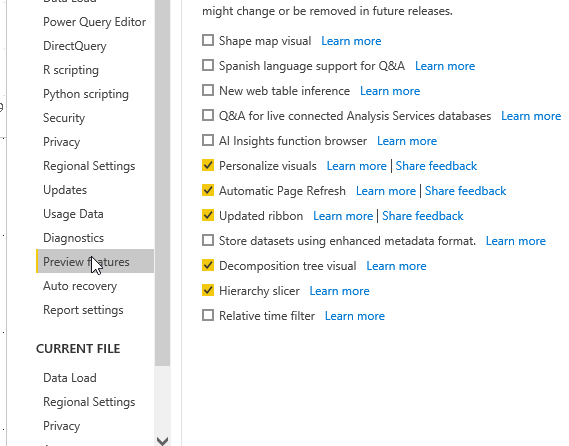Click Learn more for Decomposition tree visual
Viewport: 569px width, 446px height.
pos(396,266)
